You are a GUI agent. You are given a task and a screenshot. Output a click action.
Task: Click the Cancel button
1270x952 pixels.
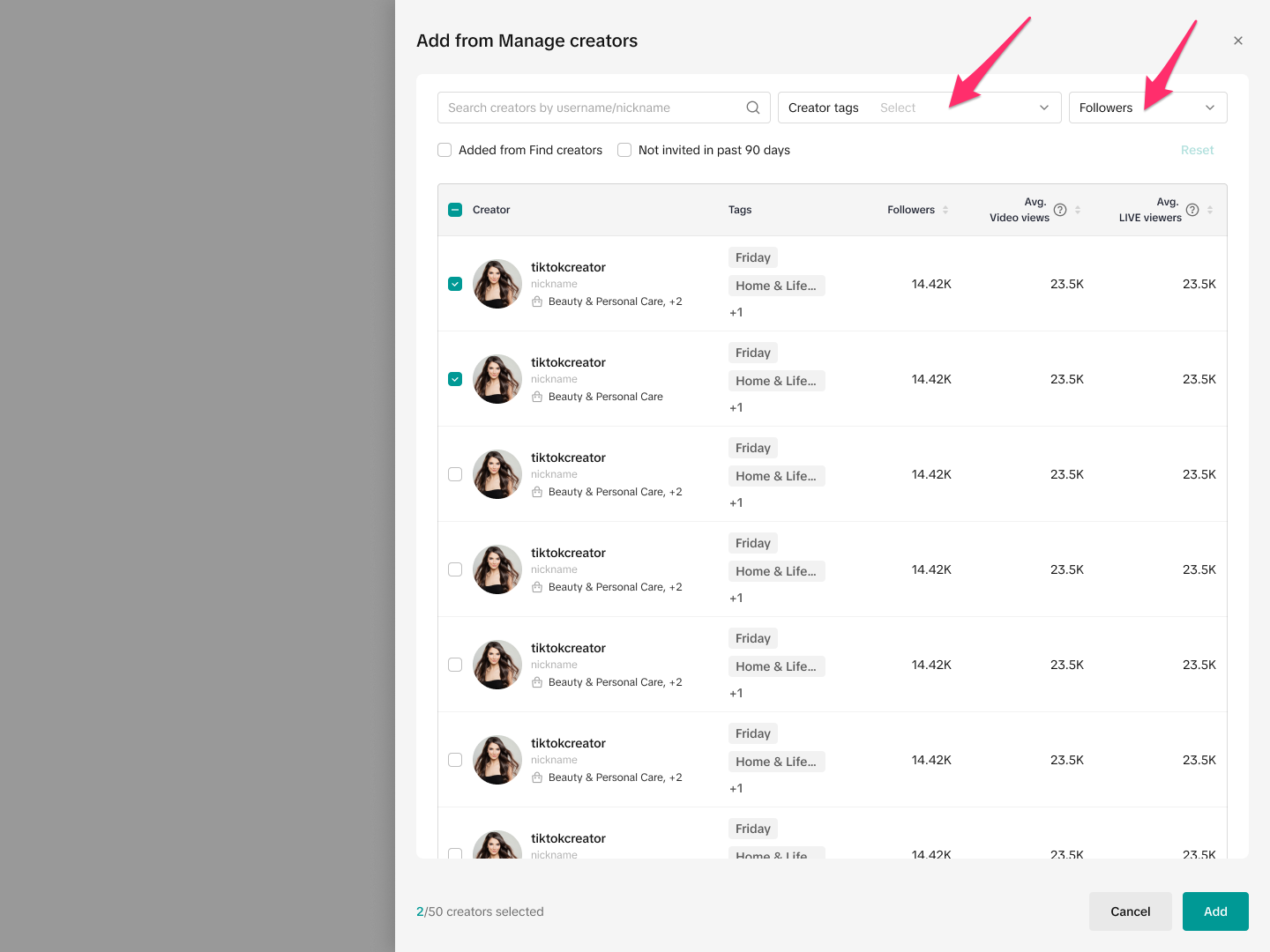pyautogui.click(x=1130, y=911)
